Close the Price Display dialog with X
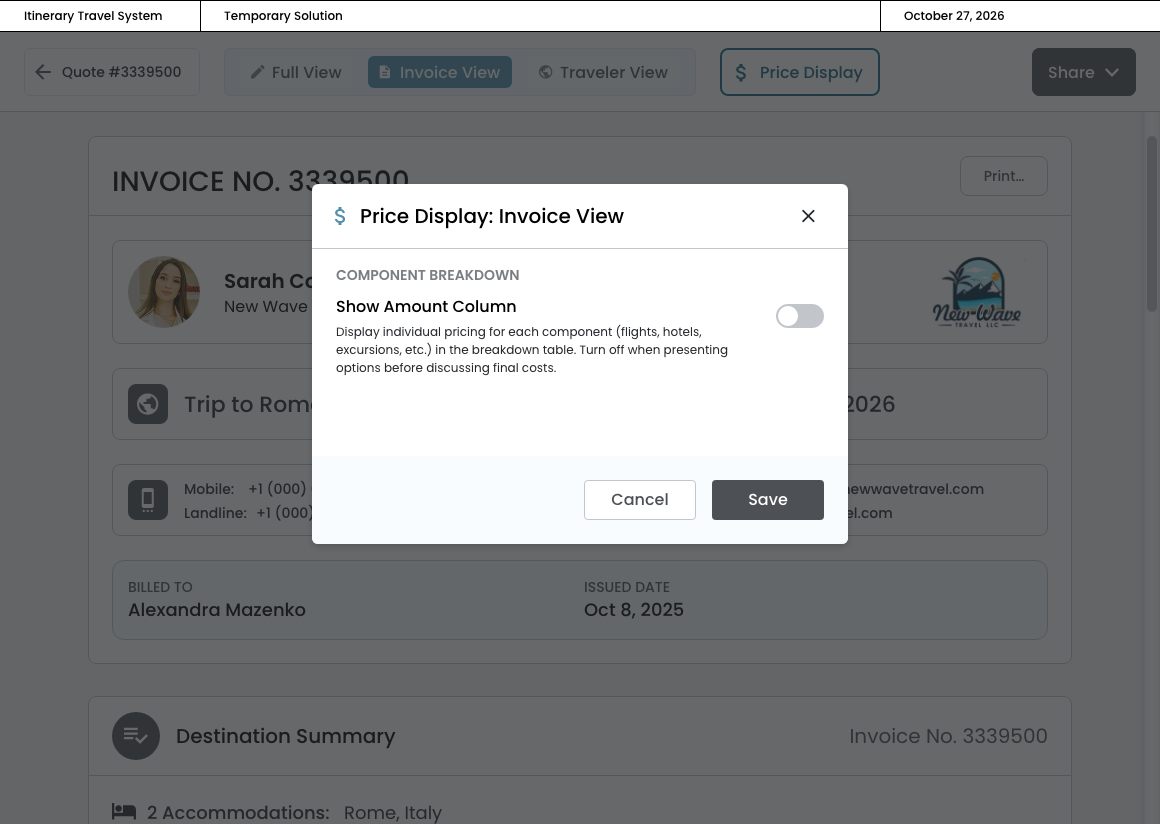Viewport: 1160px width, 824px height. 808,216
